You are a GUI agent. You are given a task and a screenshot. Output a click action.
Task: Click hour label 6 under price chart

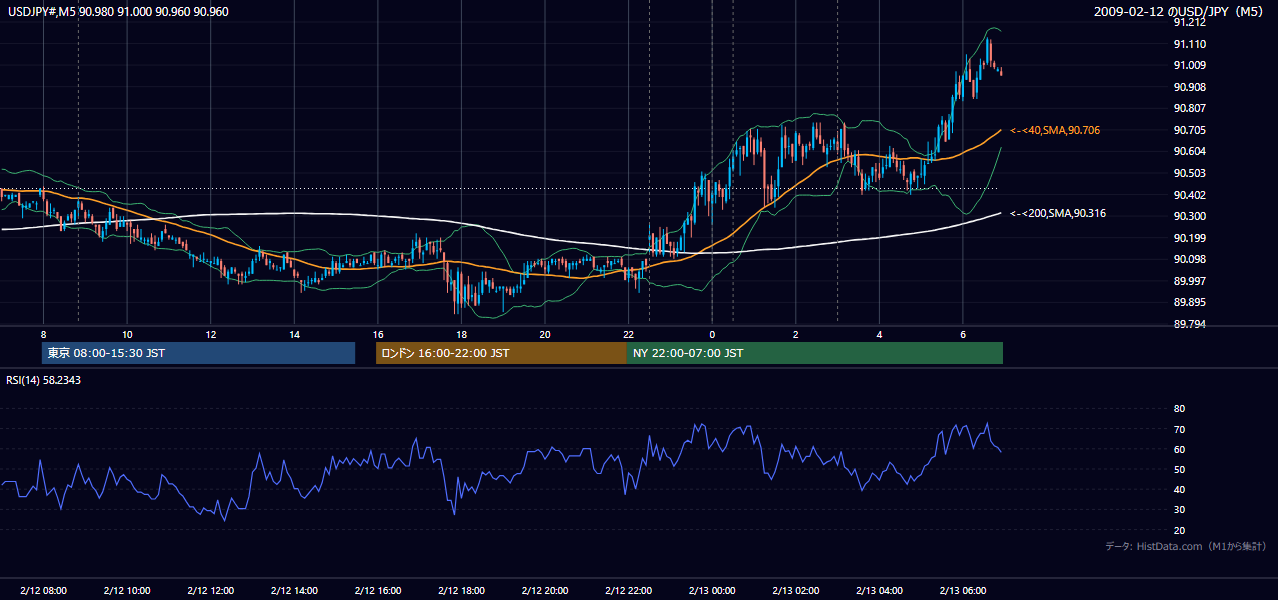[x=962, y=334]
